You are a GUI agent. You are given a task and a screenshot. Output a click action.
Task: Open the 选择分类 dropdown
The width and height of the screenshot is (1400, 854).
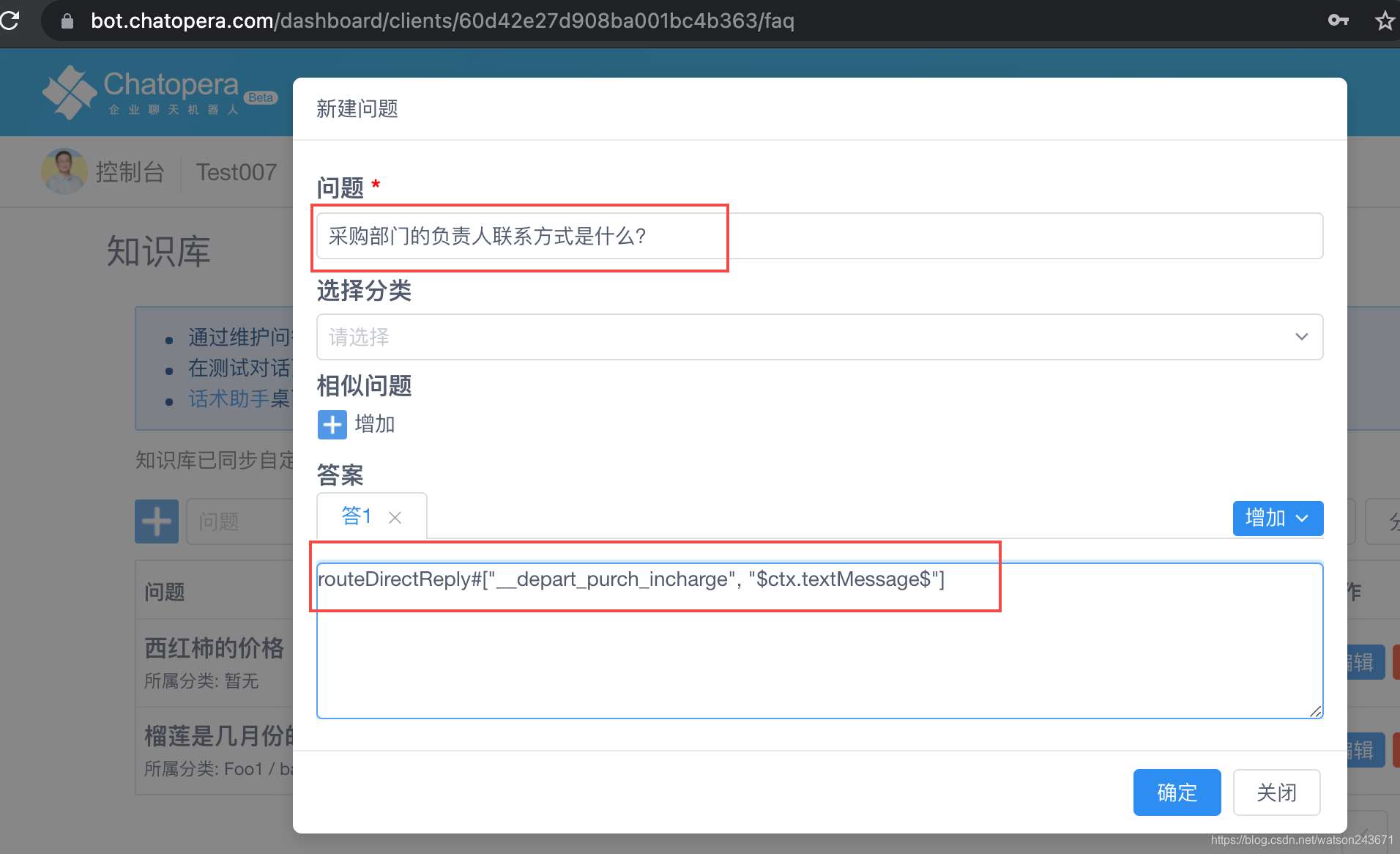point(819,337)
